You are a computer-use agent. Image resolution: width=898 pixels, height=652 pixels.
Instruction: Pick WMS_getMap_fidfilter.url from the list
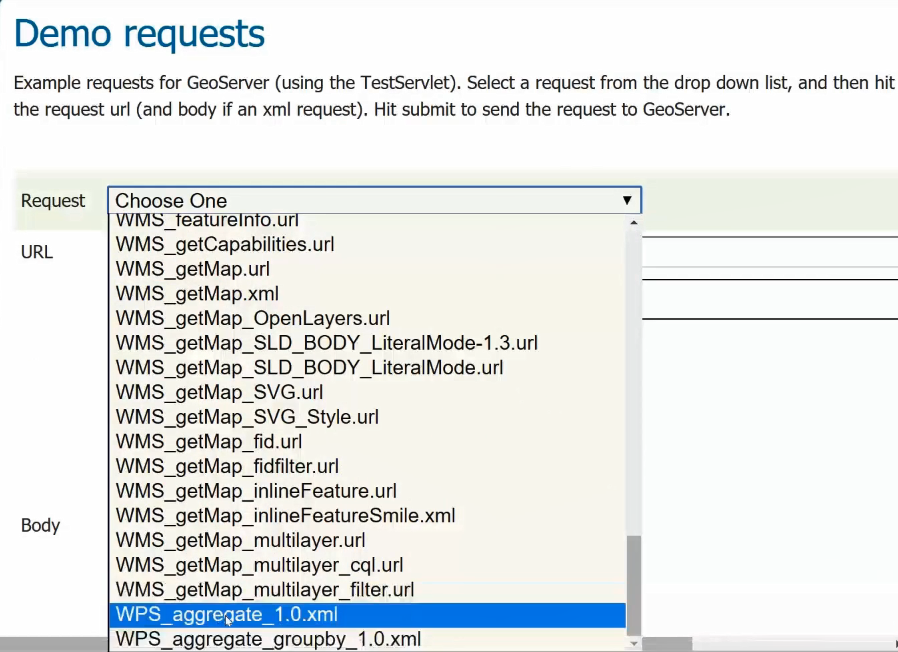click(367, 466)
